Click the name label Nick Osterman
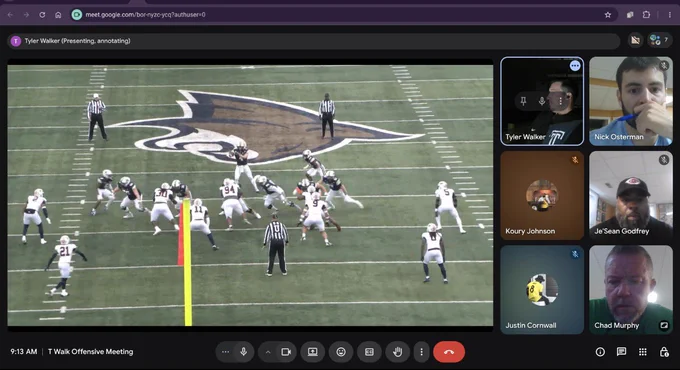 click(619, 137)
